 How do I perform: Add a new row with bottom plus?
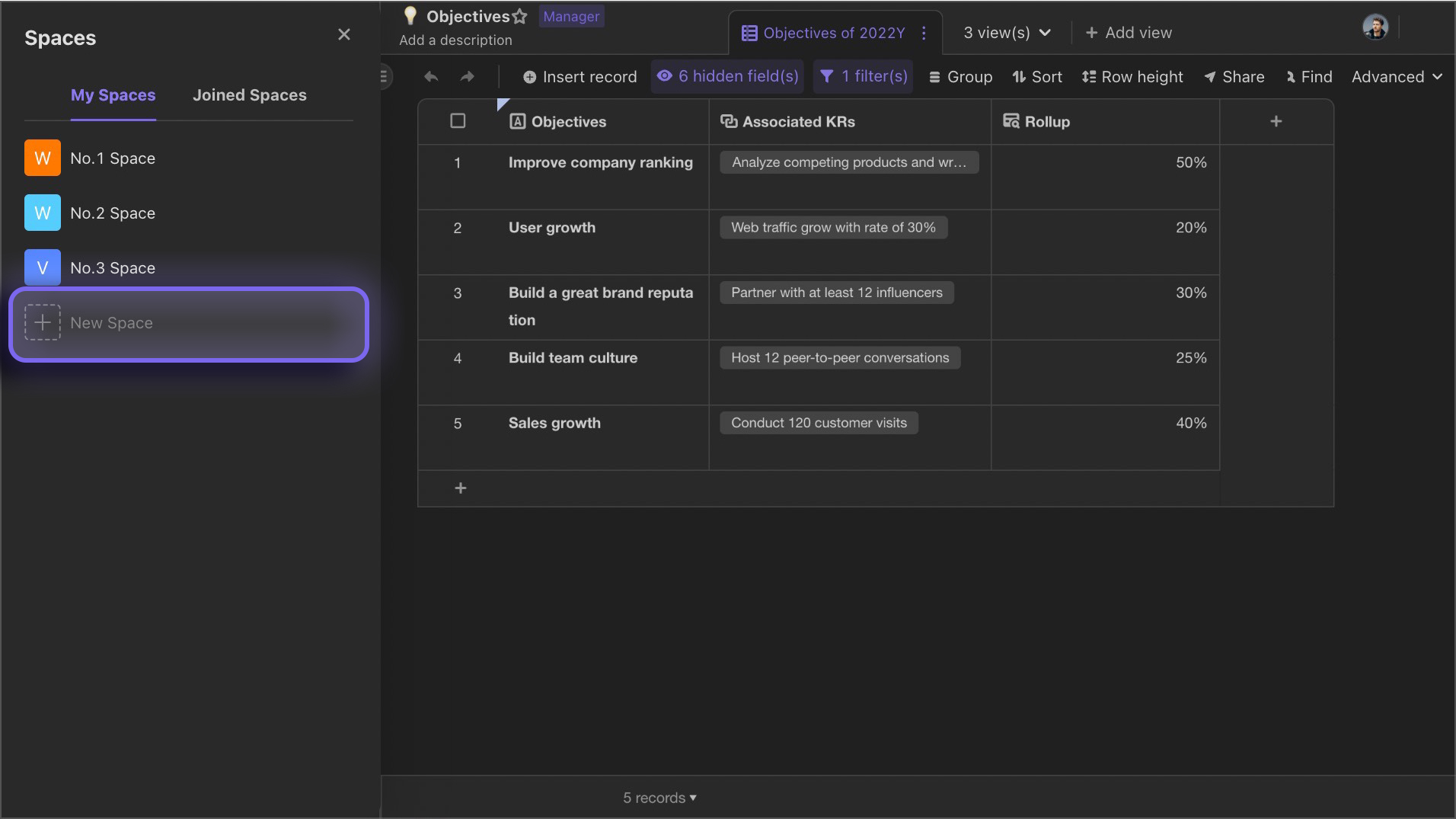coord(461,488)
